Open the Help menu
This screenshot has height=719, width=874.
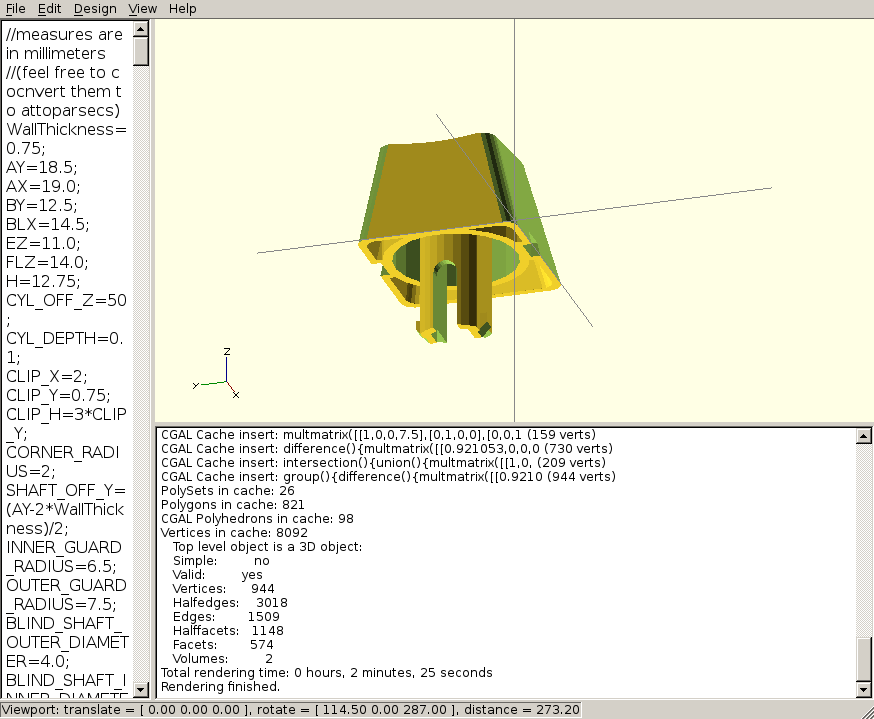pyautogui.click(x=183, y=9)
